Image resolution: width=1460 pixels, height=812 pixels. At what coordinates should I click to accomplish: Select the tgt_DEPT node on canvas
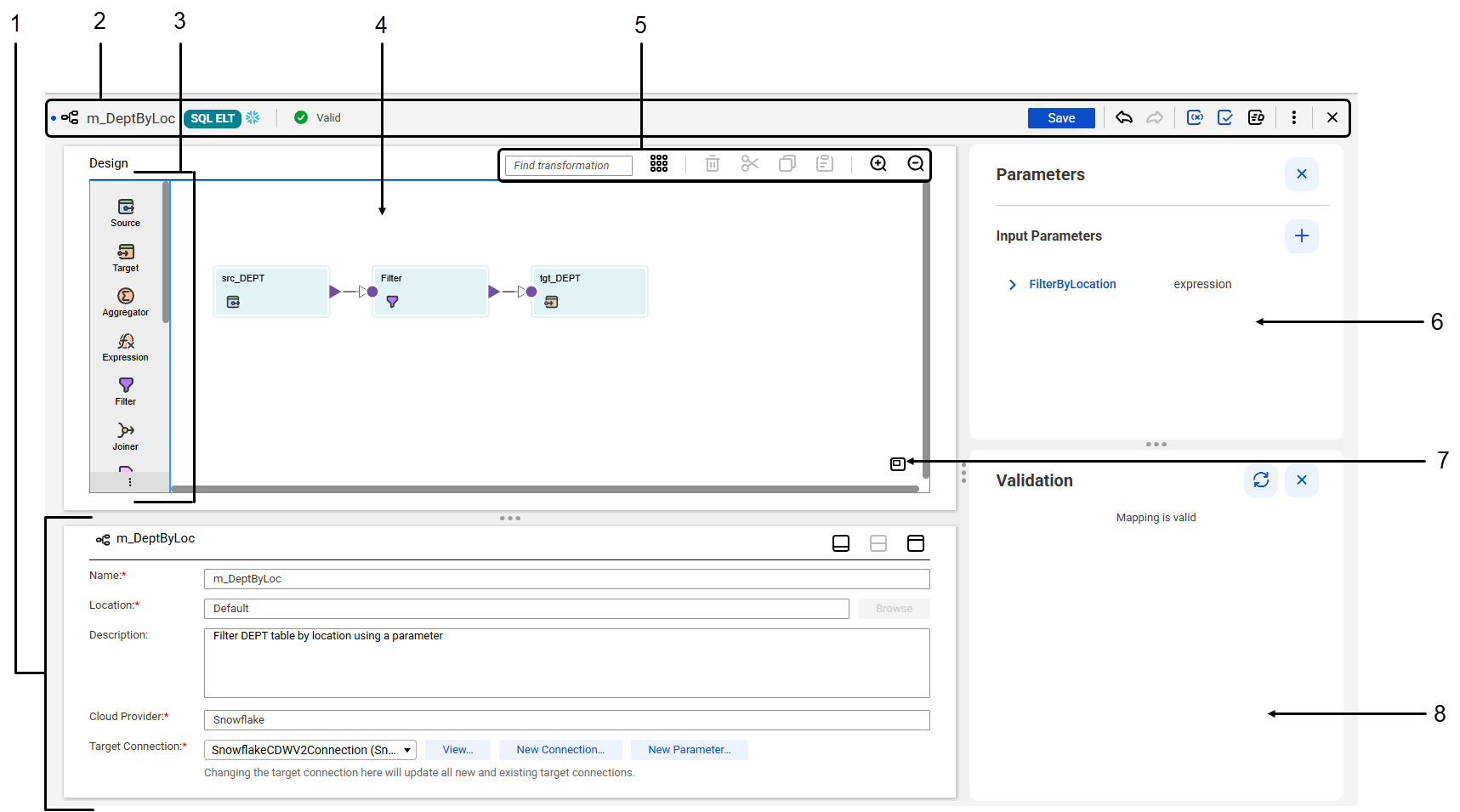pos(589,292)
